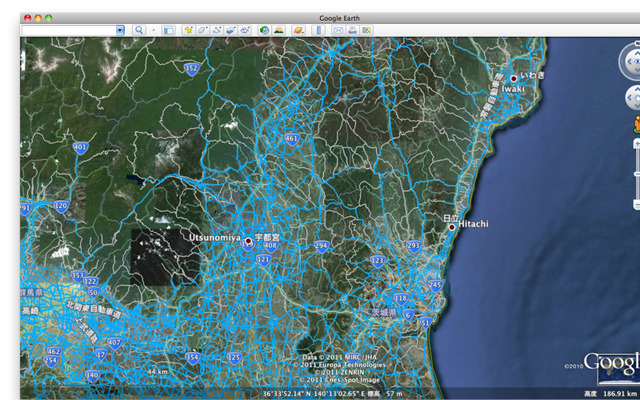Click the route 120 shield
Screen dimensions: 640x400
pos(61,206)
